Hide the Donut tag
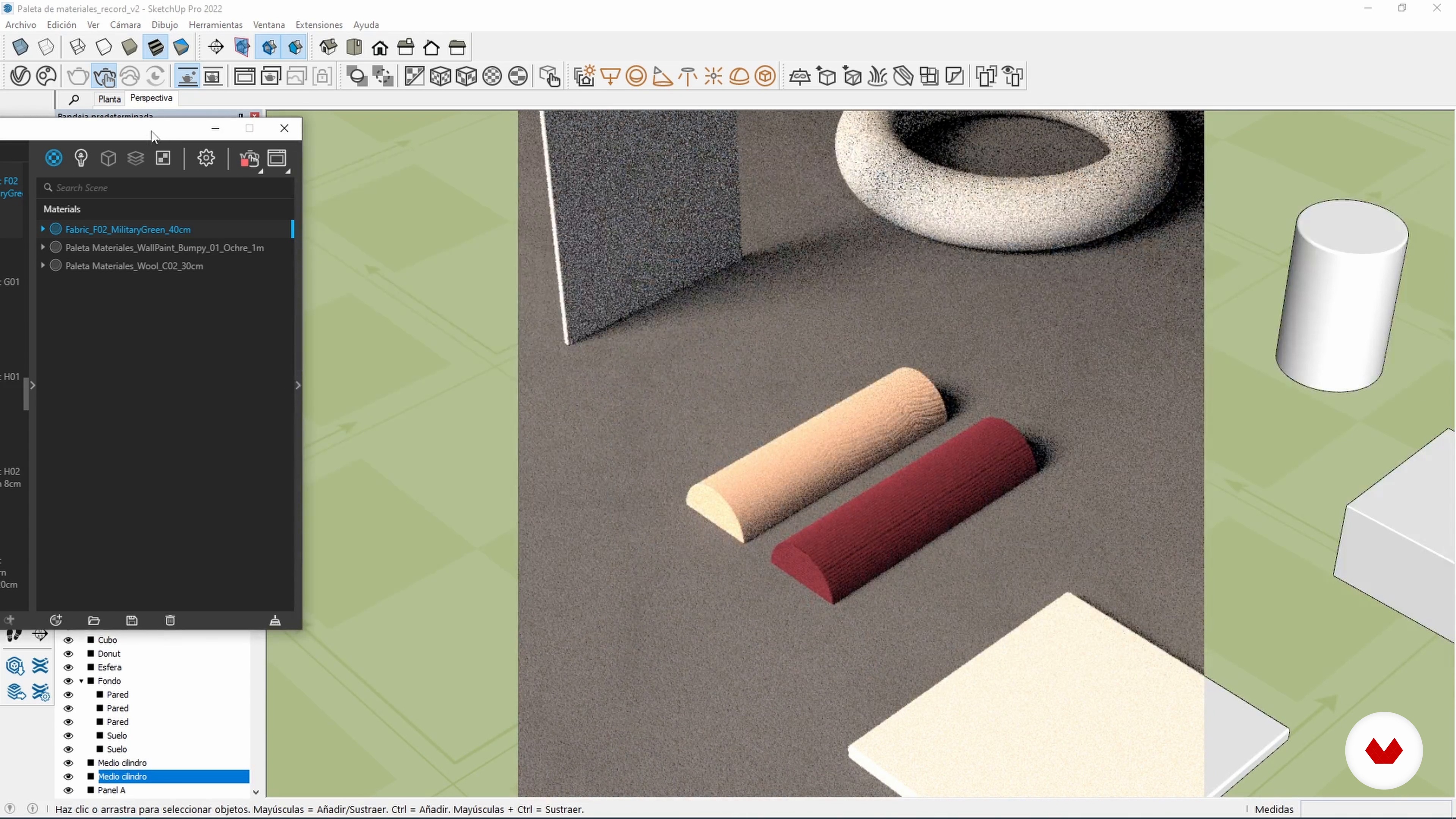This screenshot has height=819, width=1456. coord(68,653)
